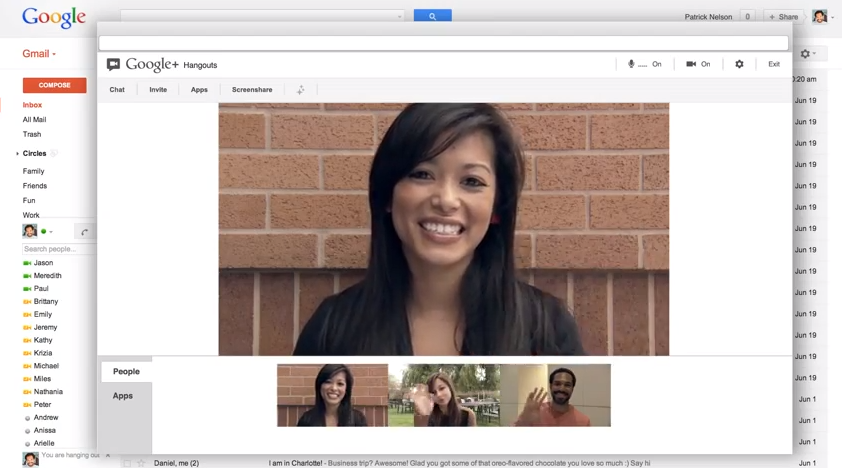Open the Trash folder
The width and height of the screenshot is (842, 468).
32,134
